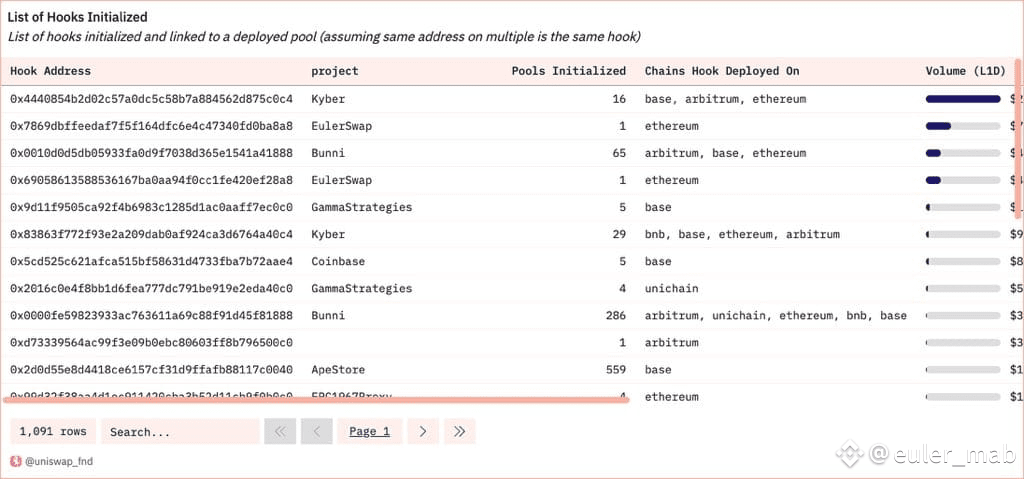Click the 'arbitrum, base, ethereum' chains cell
The width and height of the screenshot is (1024, 479).
(x=726, y=153)
